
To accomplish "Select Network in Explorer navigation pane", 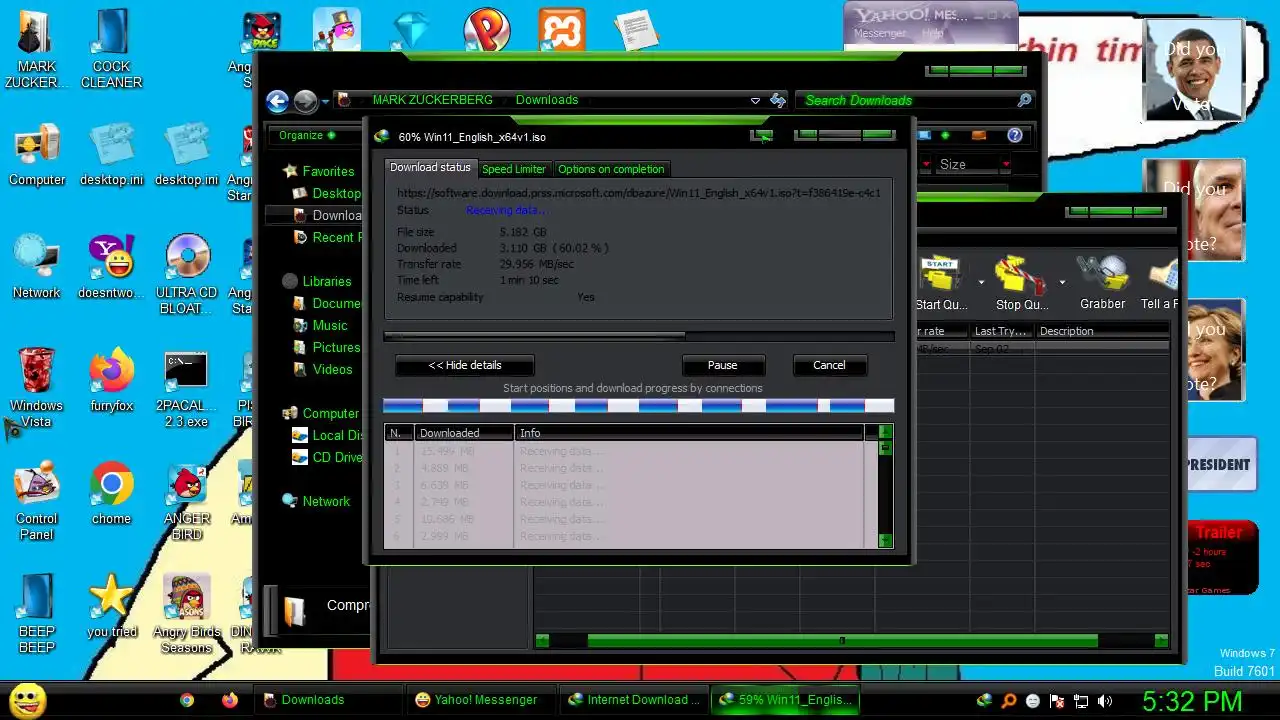I will pos(326,501).
